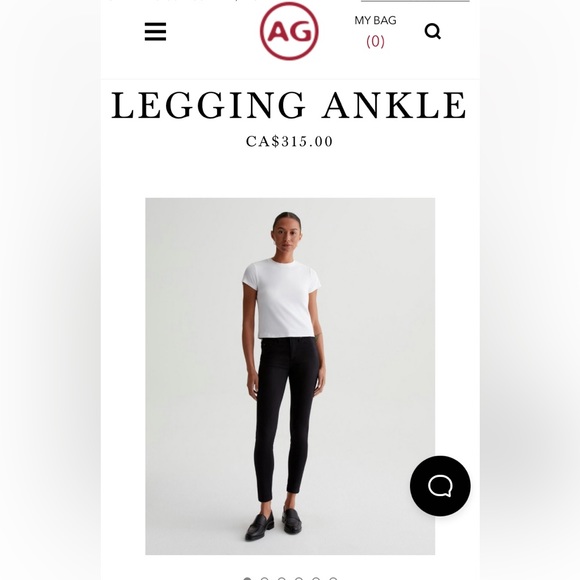Screen dimensions: 580x580
Task: Open the Legging Ankle product photo
Action: click(290, 376)
